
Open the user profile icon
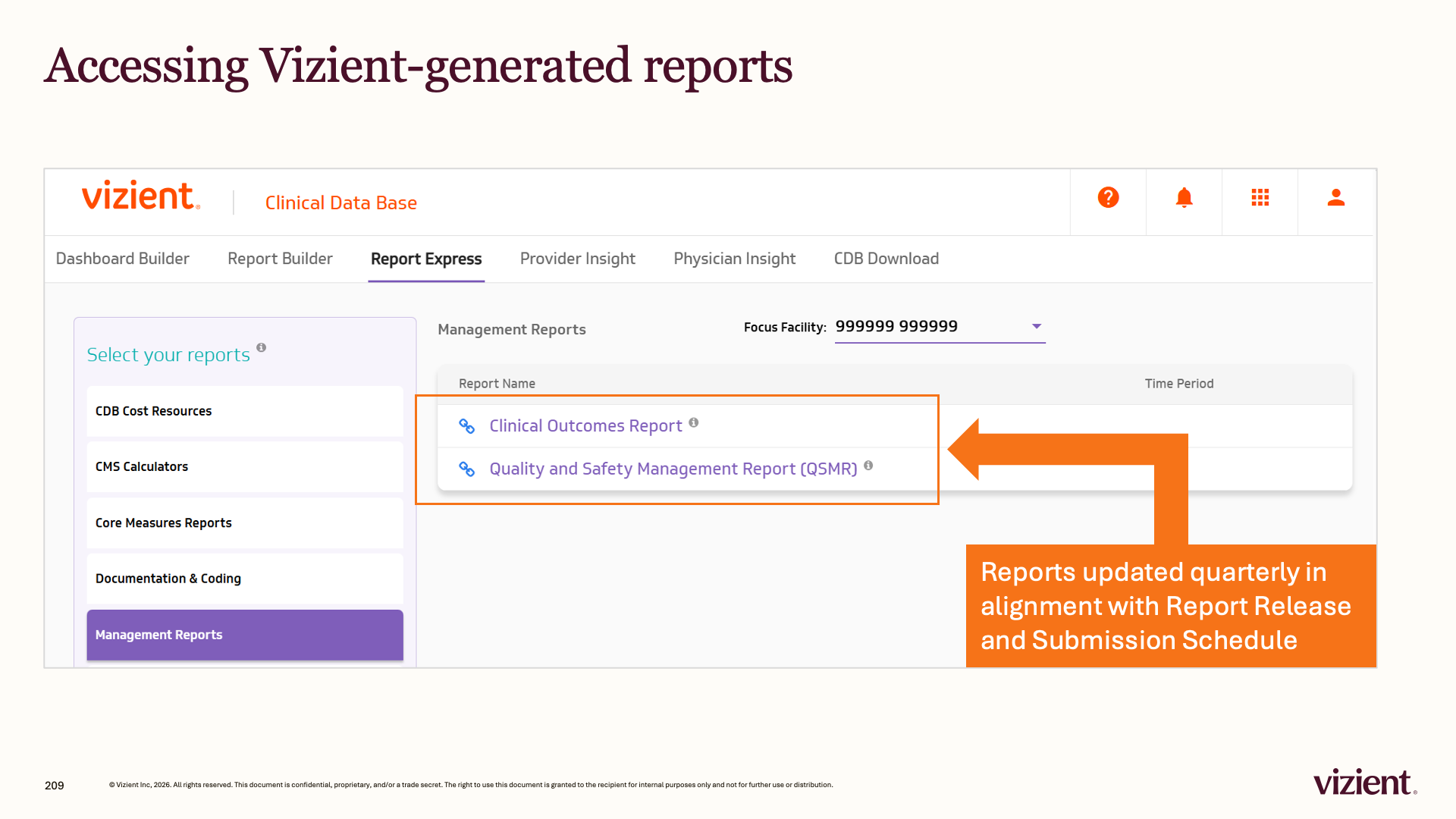point(1335,198)
